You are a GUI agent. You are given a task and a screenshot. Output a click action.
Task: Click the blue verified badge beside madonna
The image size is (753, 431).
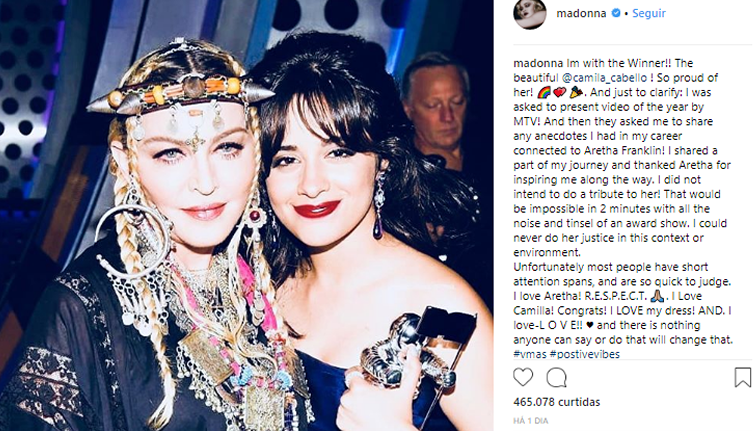click(615, 13)
